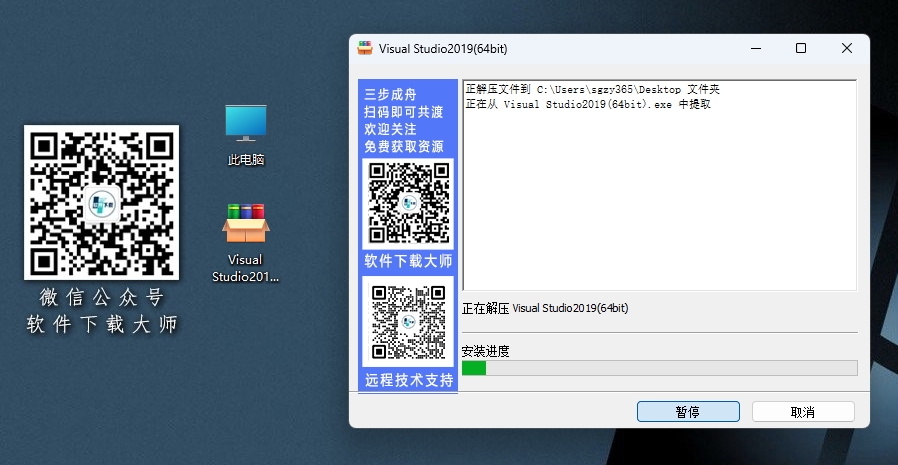Image resolution: width=898 pixels, height=465 pixels.
Task: Click the lower QR code above 远程技术支持
Action: [x=408, y=322]
